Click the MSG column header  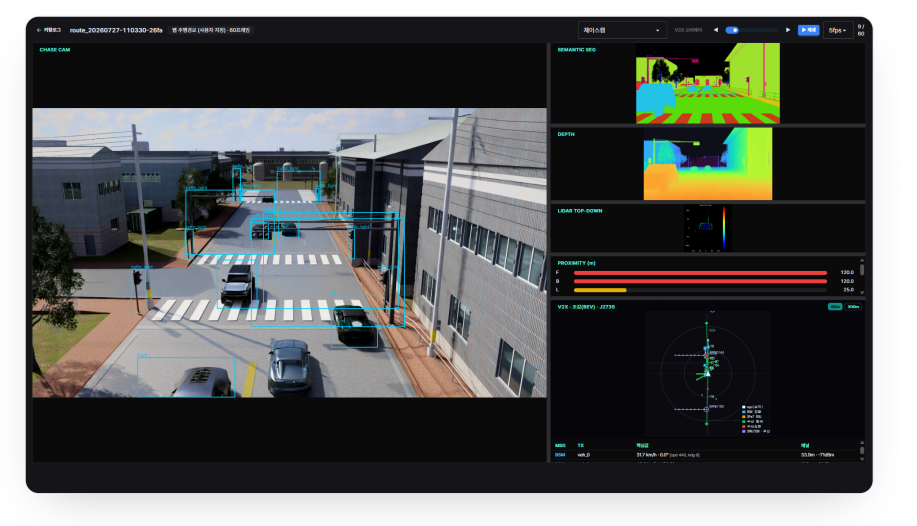[560, 446]
